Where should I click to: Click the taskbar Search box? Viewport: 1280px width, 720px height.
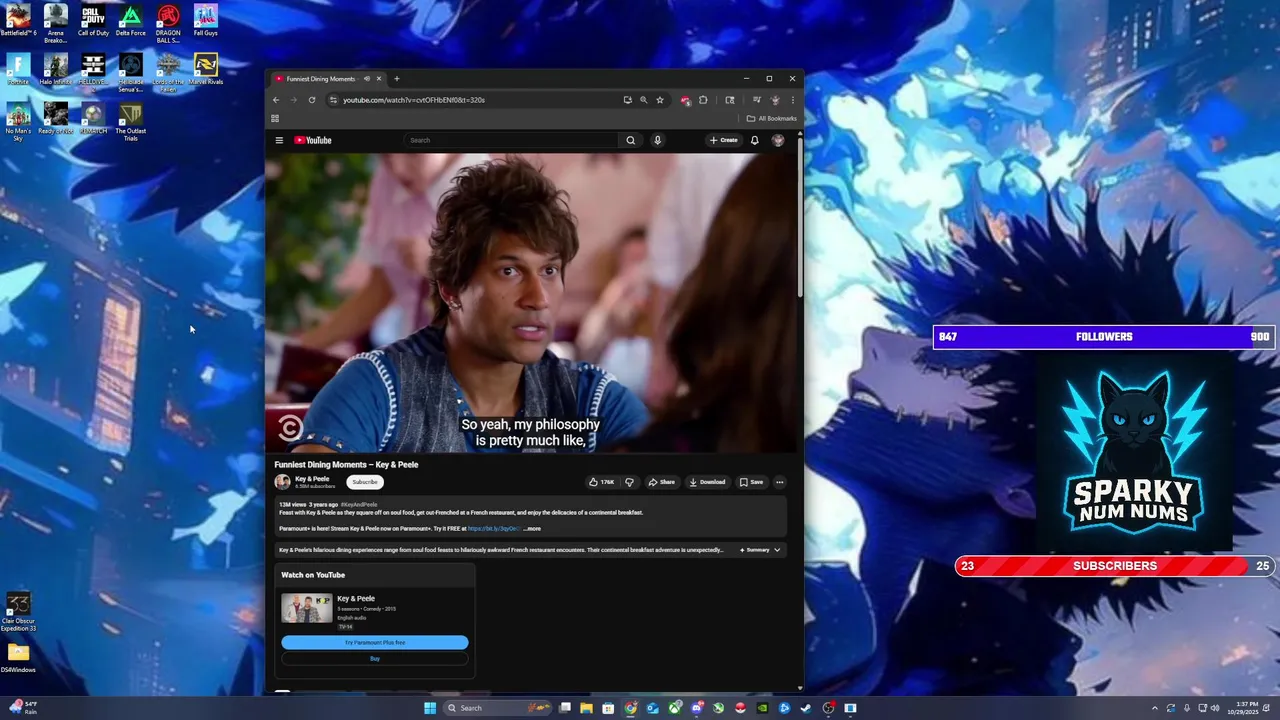497,708
